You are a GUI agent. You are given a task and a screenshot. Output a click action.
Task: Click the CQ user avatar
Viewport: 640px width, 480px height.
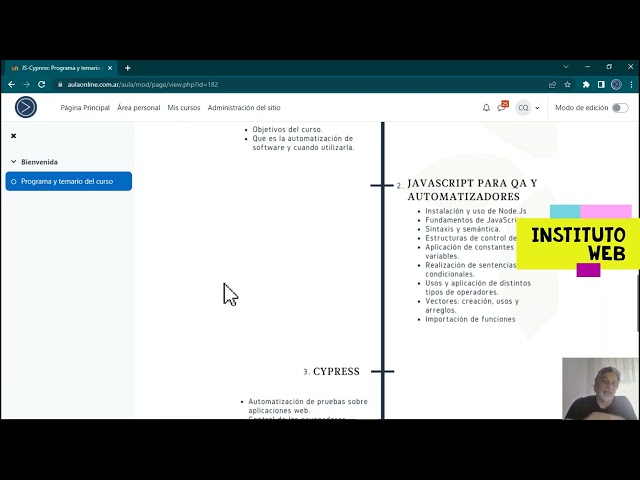[x=523, y=108]
